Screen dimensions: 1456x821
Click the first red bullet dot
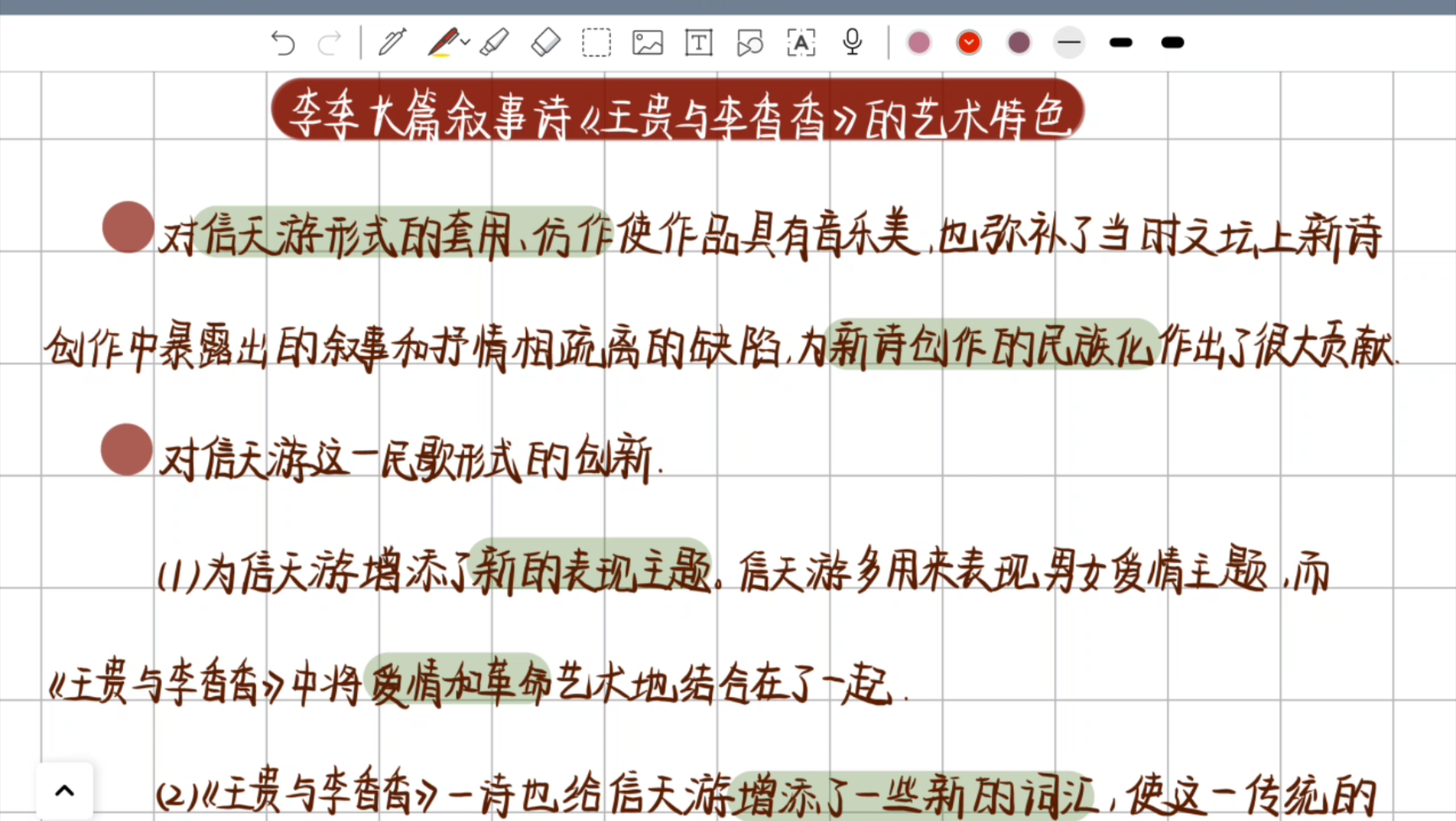click(x=128, y=227)
